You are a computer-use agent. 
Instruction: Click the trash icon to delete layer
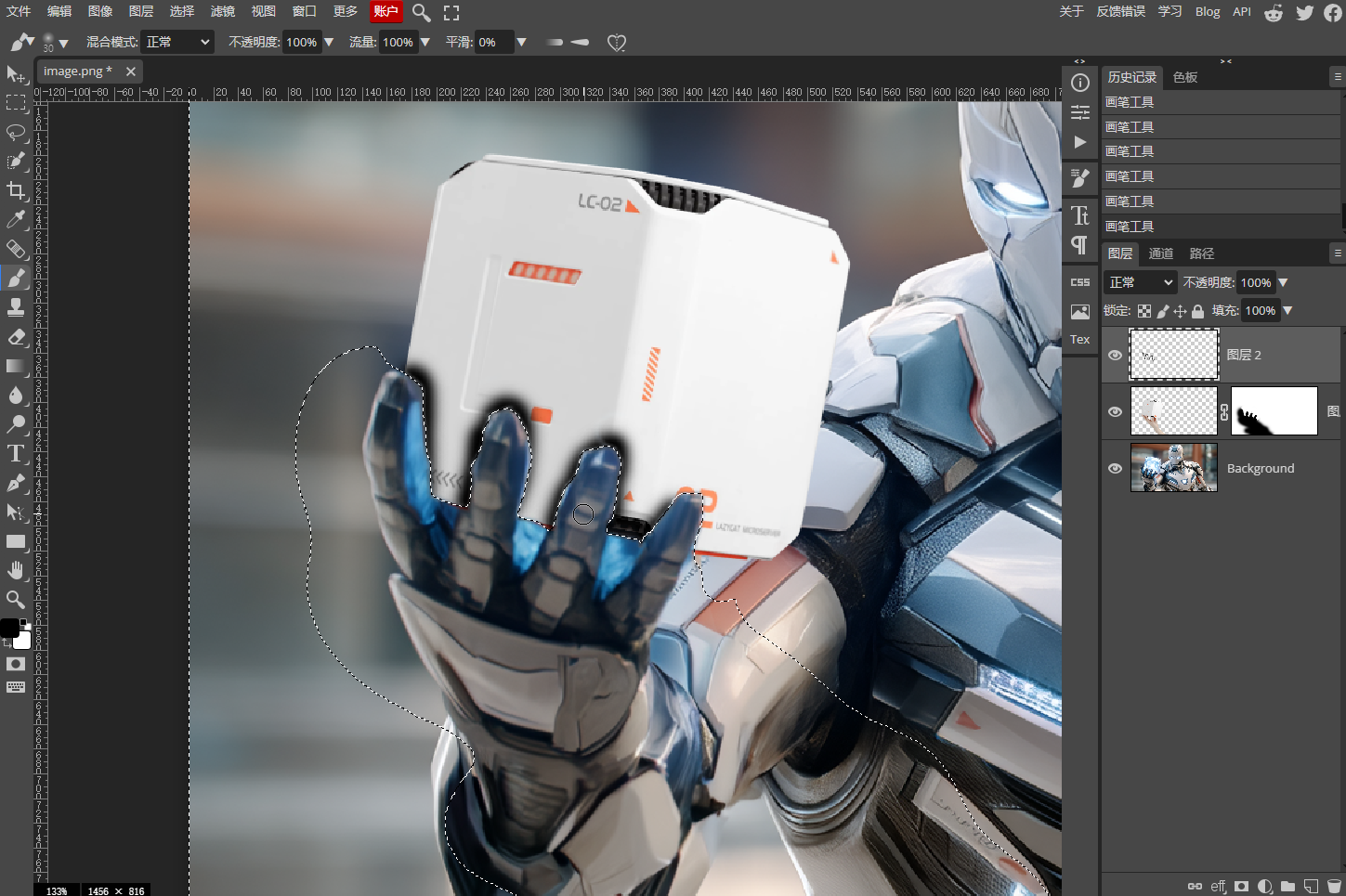[1335, 886]
